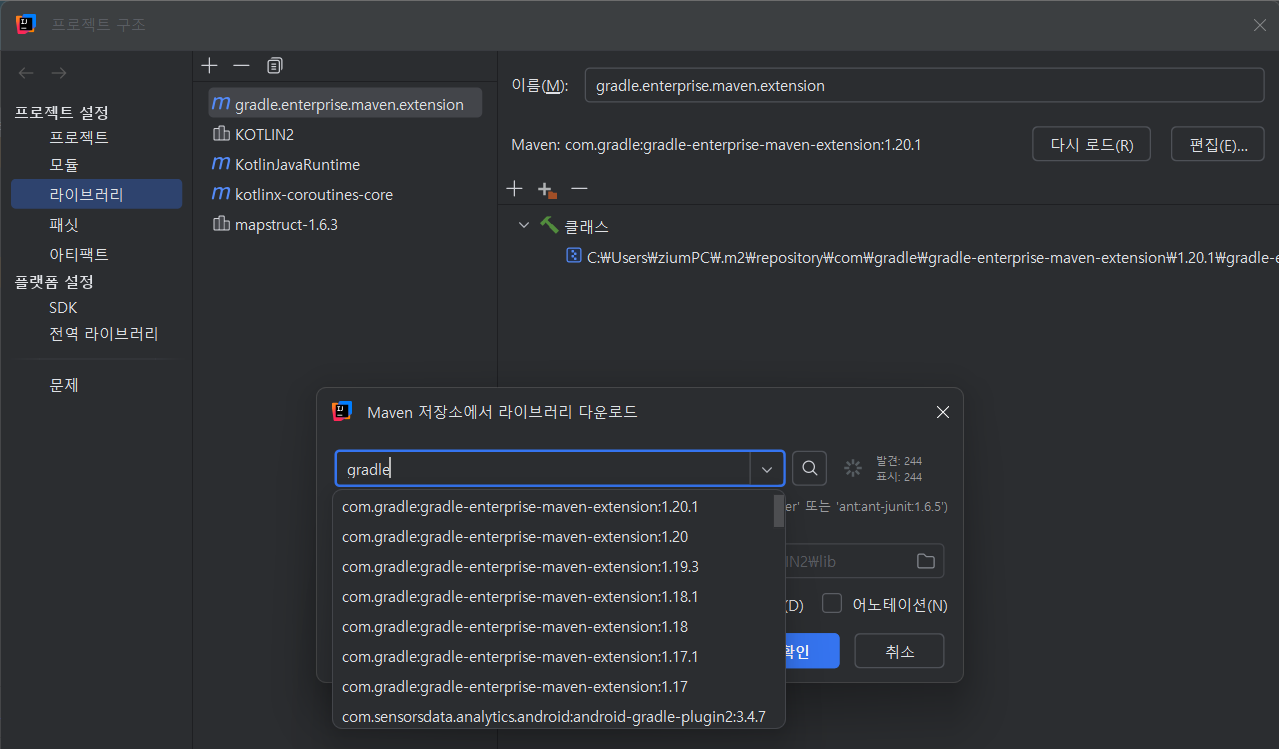The image size is (1279, 749).
Task: Go back with the left arrow icon
Action: [x=26, y=73]
